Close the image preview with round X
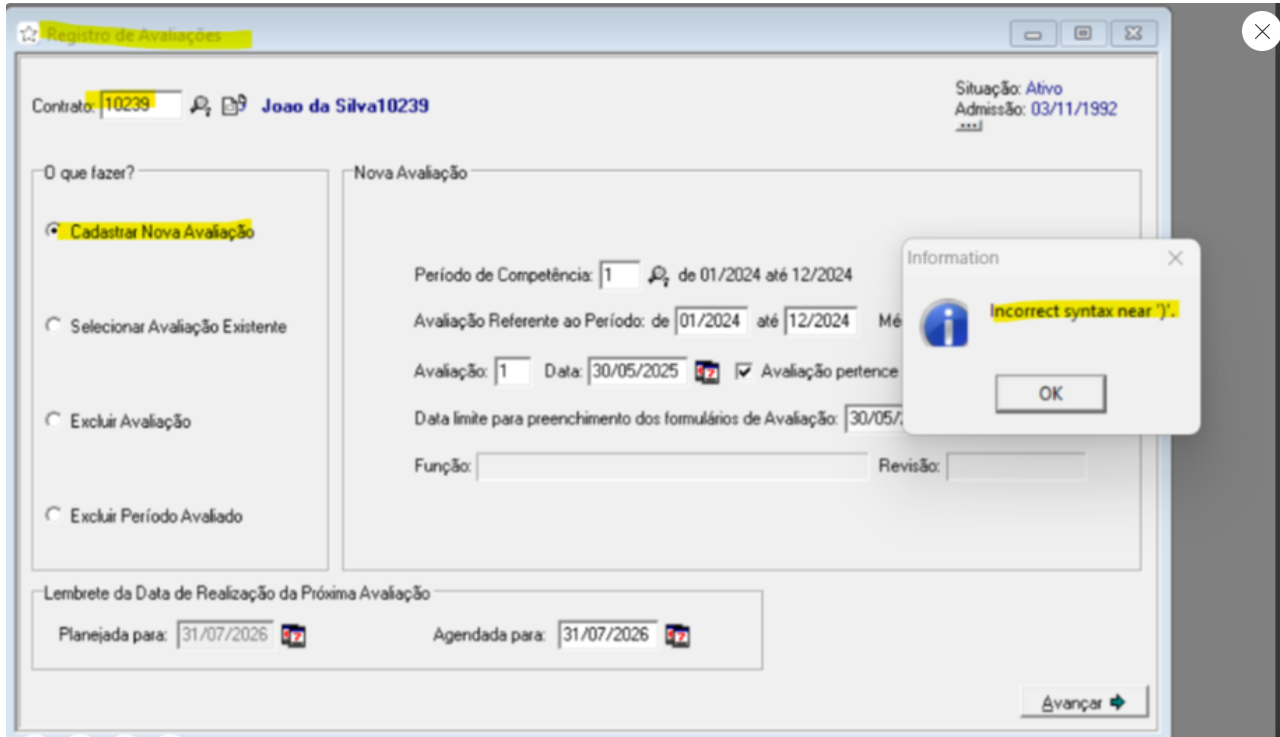 (1260, 31)
